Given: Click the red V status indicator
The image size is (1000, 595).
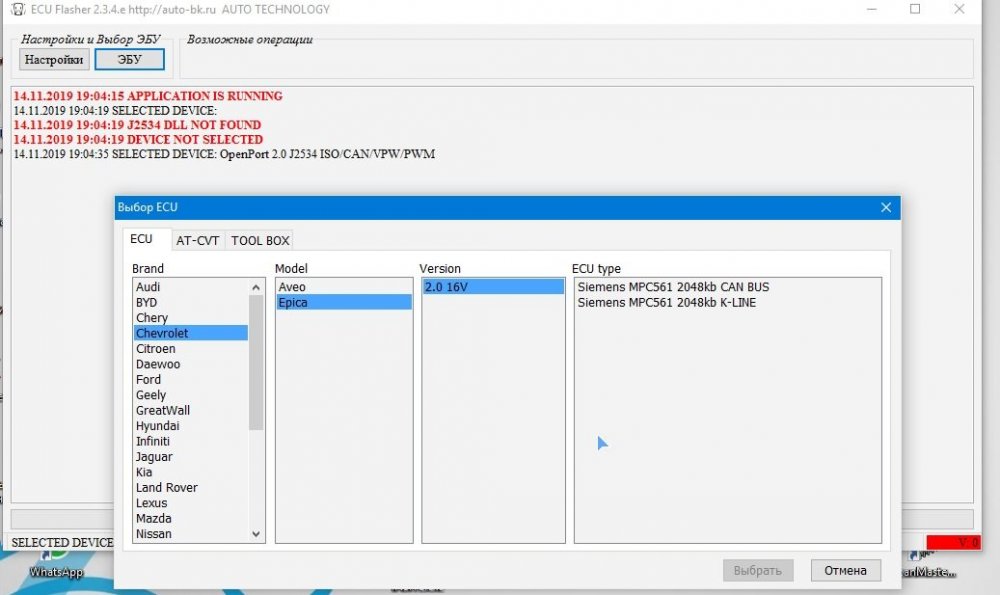Looking at the screenshot, I should click(x=953, y=542).
